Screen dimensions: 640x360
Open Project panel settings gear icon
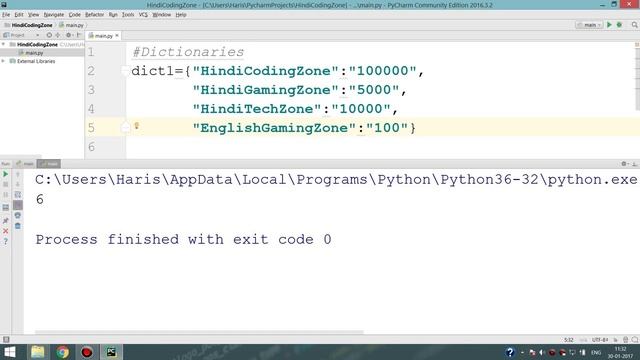pyautogui.click(x=69, y=35)
